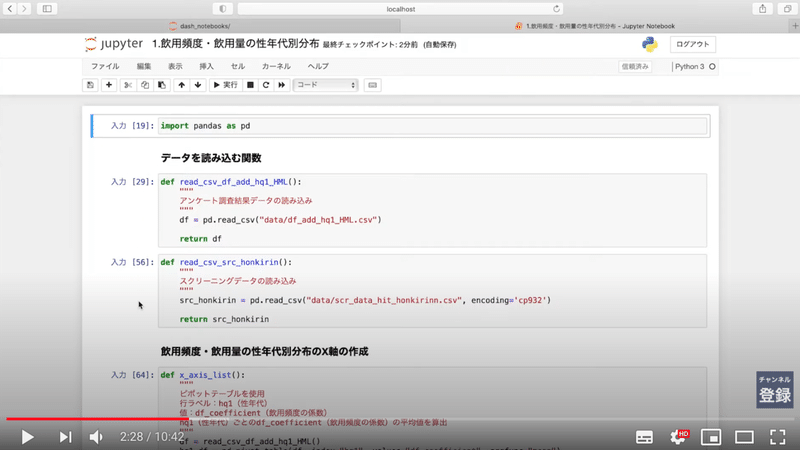Save the notebook with floppy icon
This screenshot has height=450, width=800.
[90, 85]
